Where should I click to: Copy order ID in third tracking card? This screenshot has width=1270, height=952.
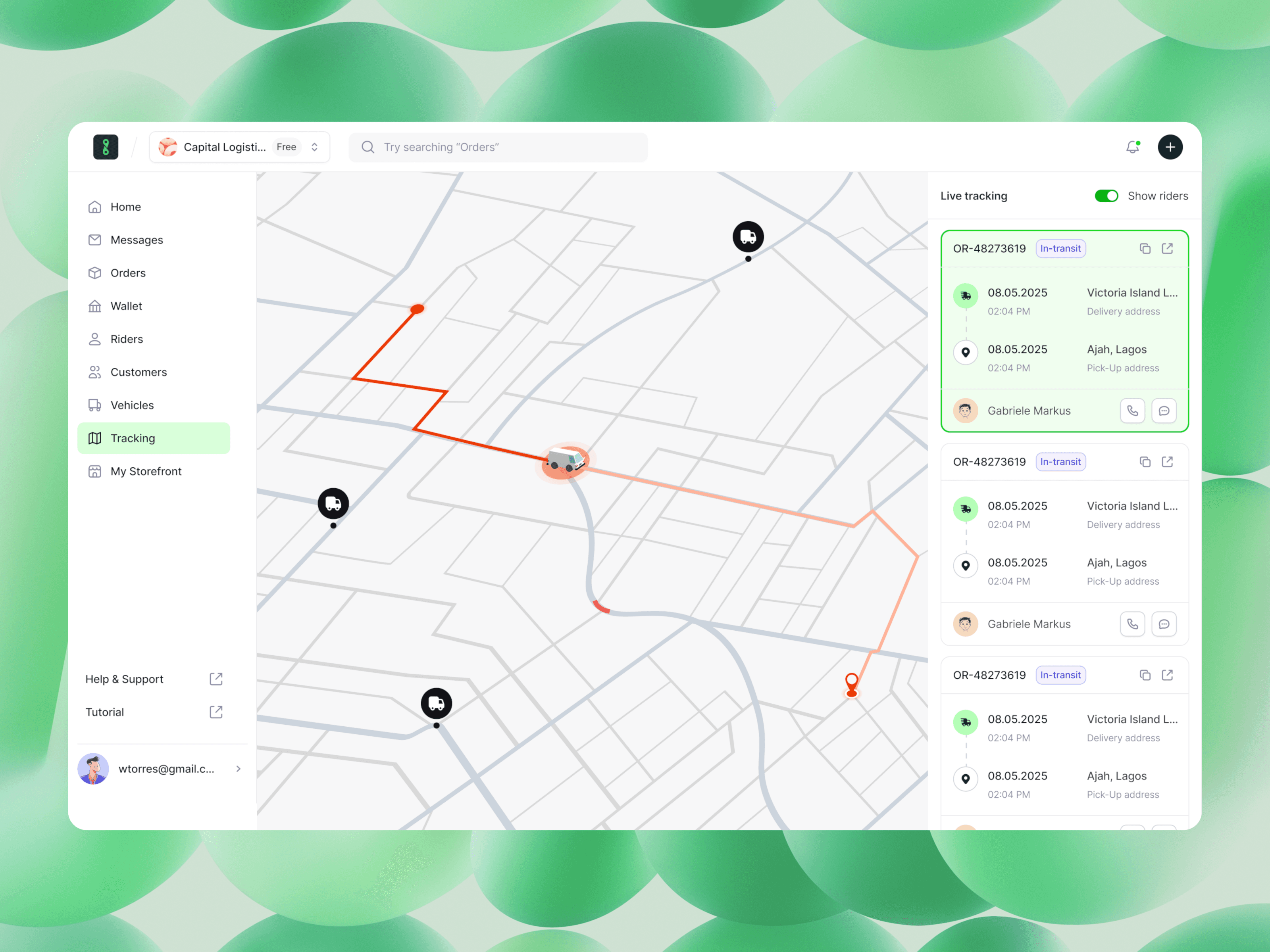(x=1145, y=675)
